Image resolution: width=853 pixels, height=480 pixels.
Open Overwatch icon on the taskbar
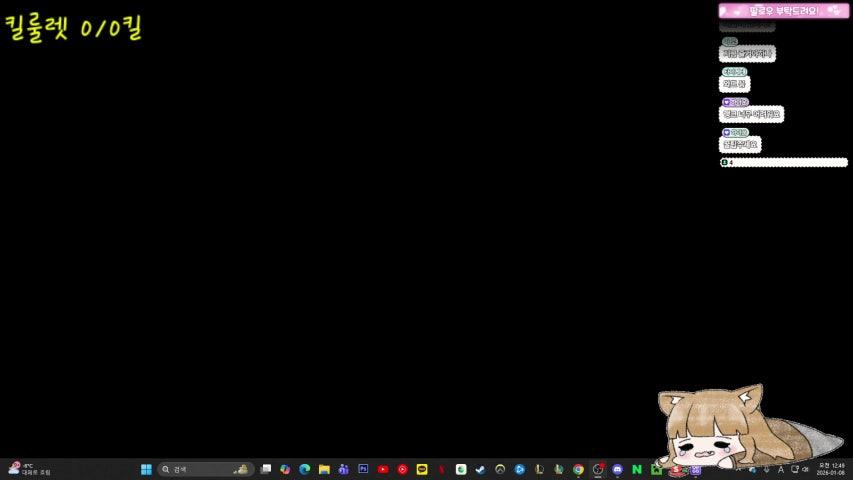click(500, 469)
